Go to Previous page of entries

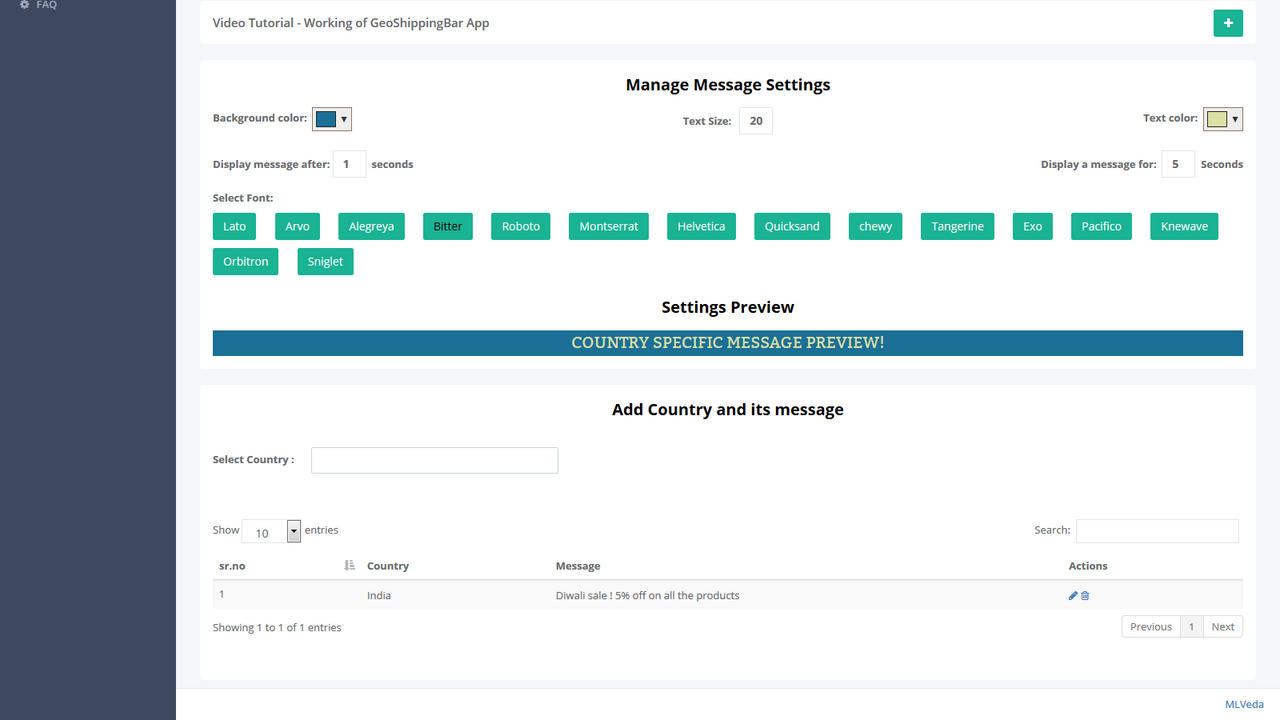1151,627
